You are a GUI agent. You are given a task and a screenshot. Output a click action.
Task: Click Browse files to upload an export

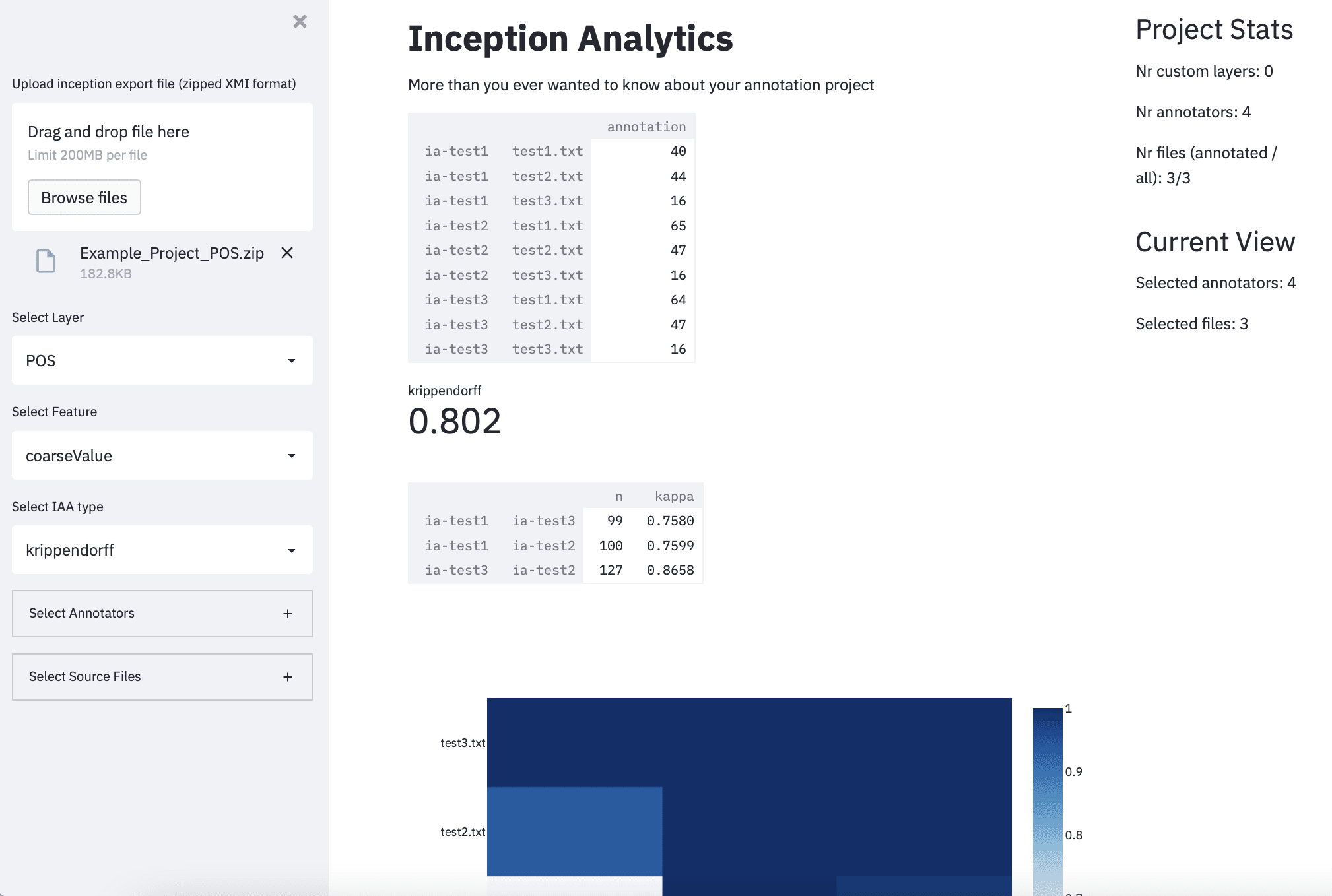(x=84, y=197)
